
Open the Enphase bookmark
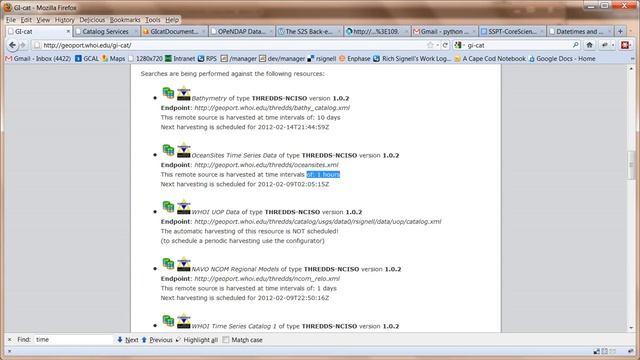click(x=354, y=59)
